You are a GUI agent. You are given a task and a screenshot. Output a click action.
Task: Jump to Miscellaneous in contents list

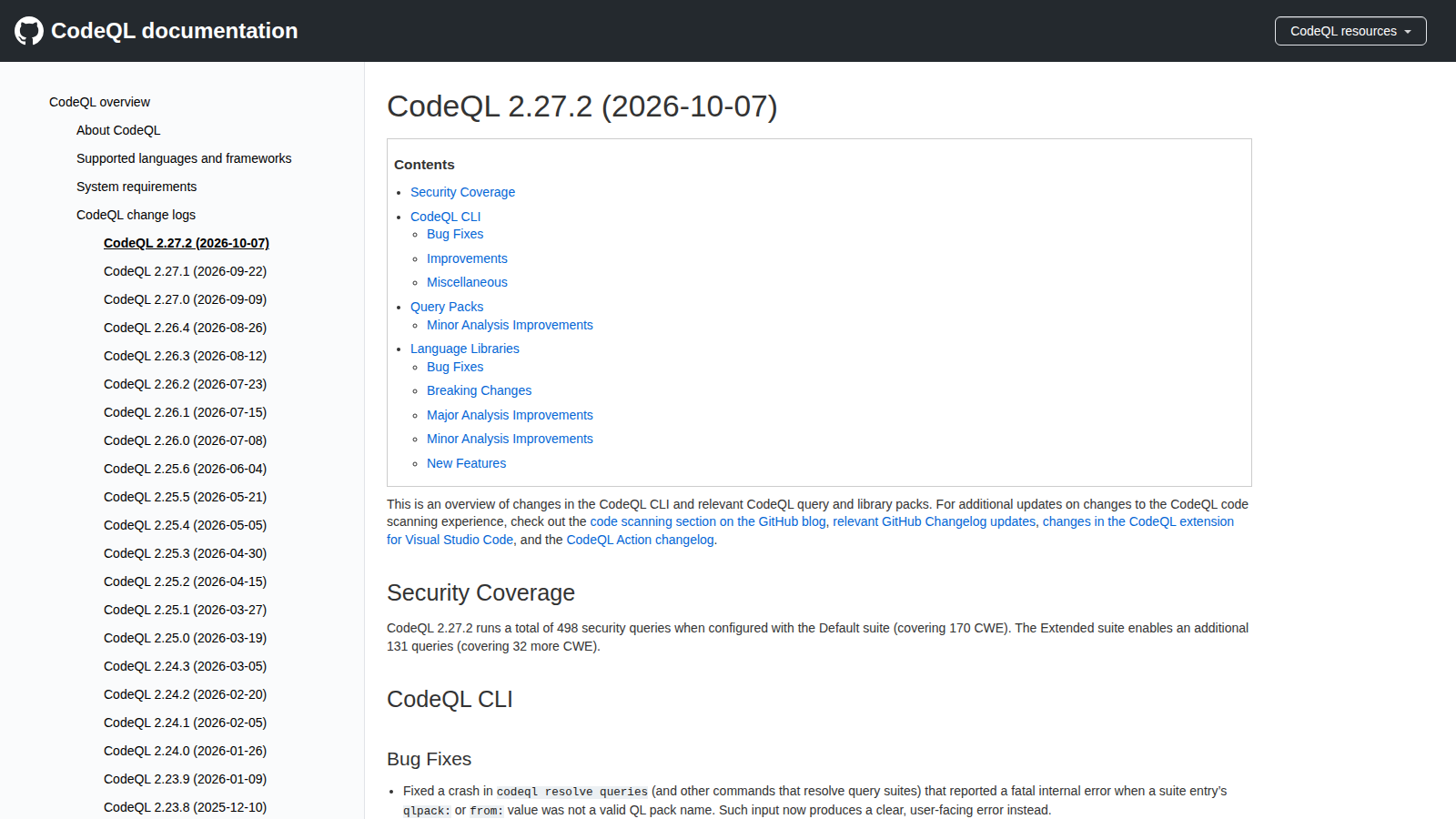coord(467,282)
